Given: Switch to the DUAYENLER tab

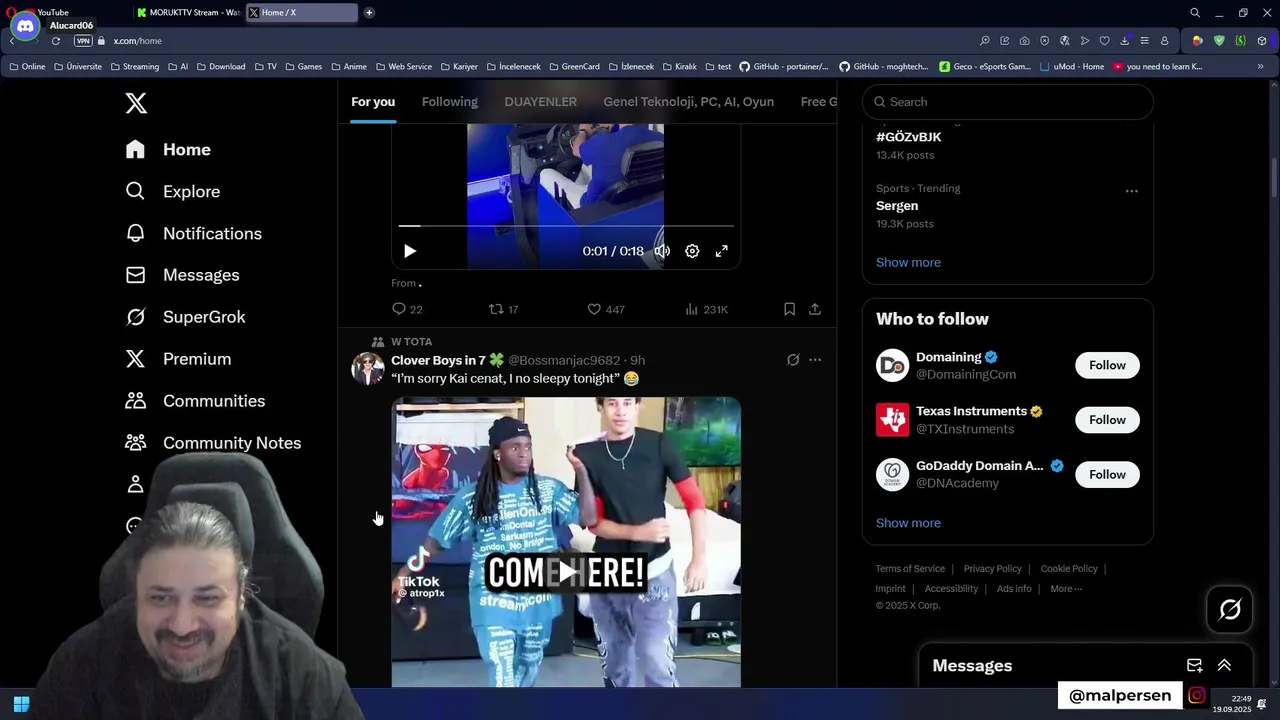Looking at the screenshot, I should 541,102.
